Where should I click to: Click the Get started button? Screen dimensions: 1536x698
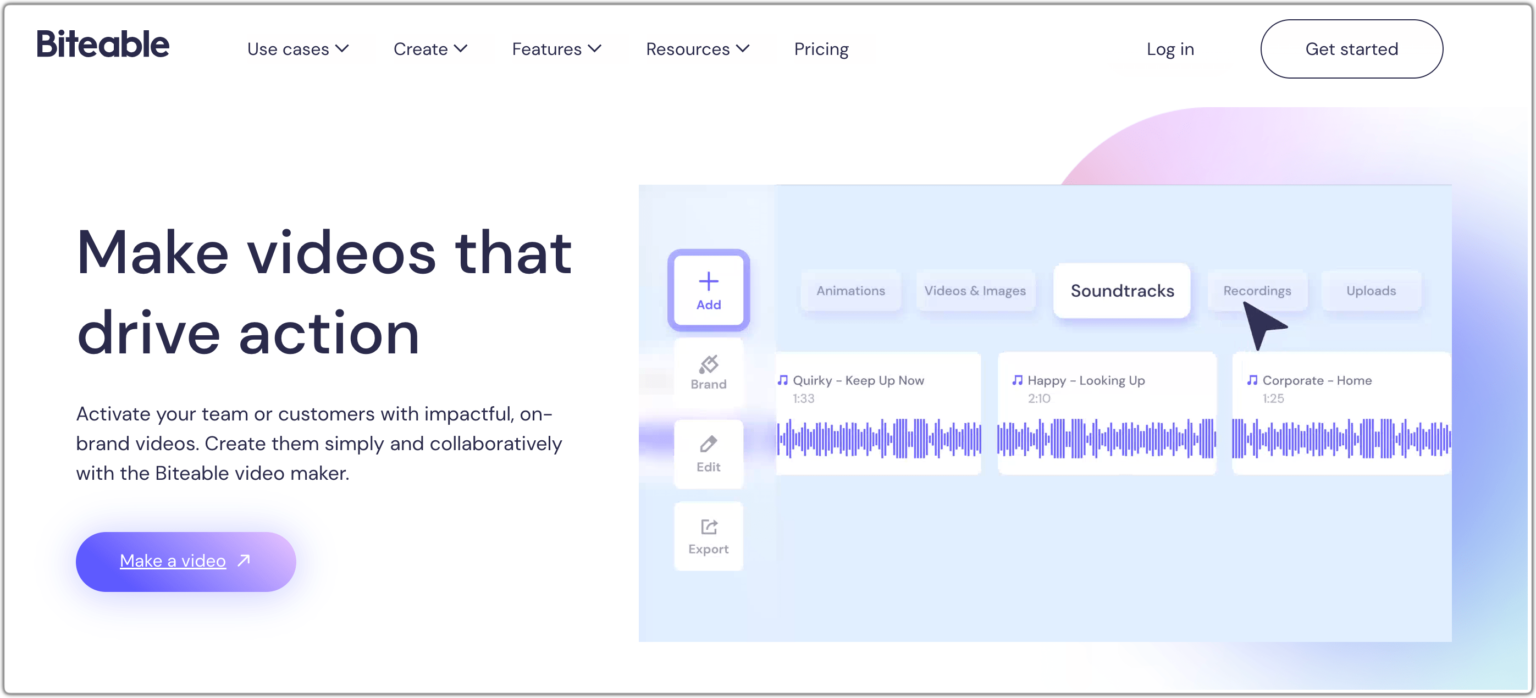[x=1351, y=49]
